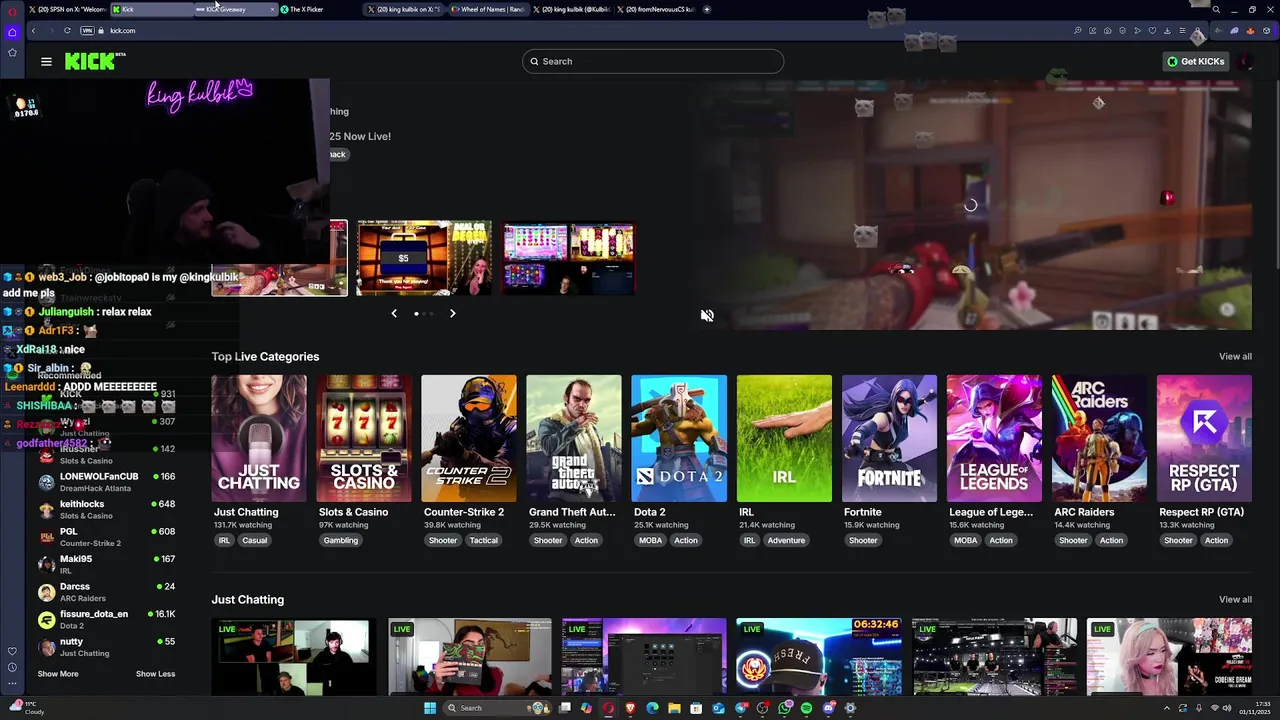1280x720 pixels.
Task: Open View all for Just Chatting section
Action: [1235, 599]
